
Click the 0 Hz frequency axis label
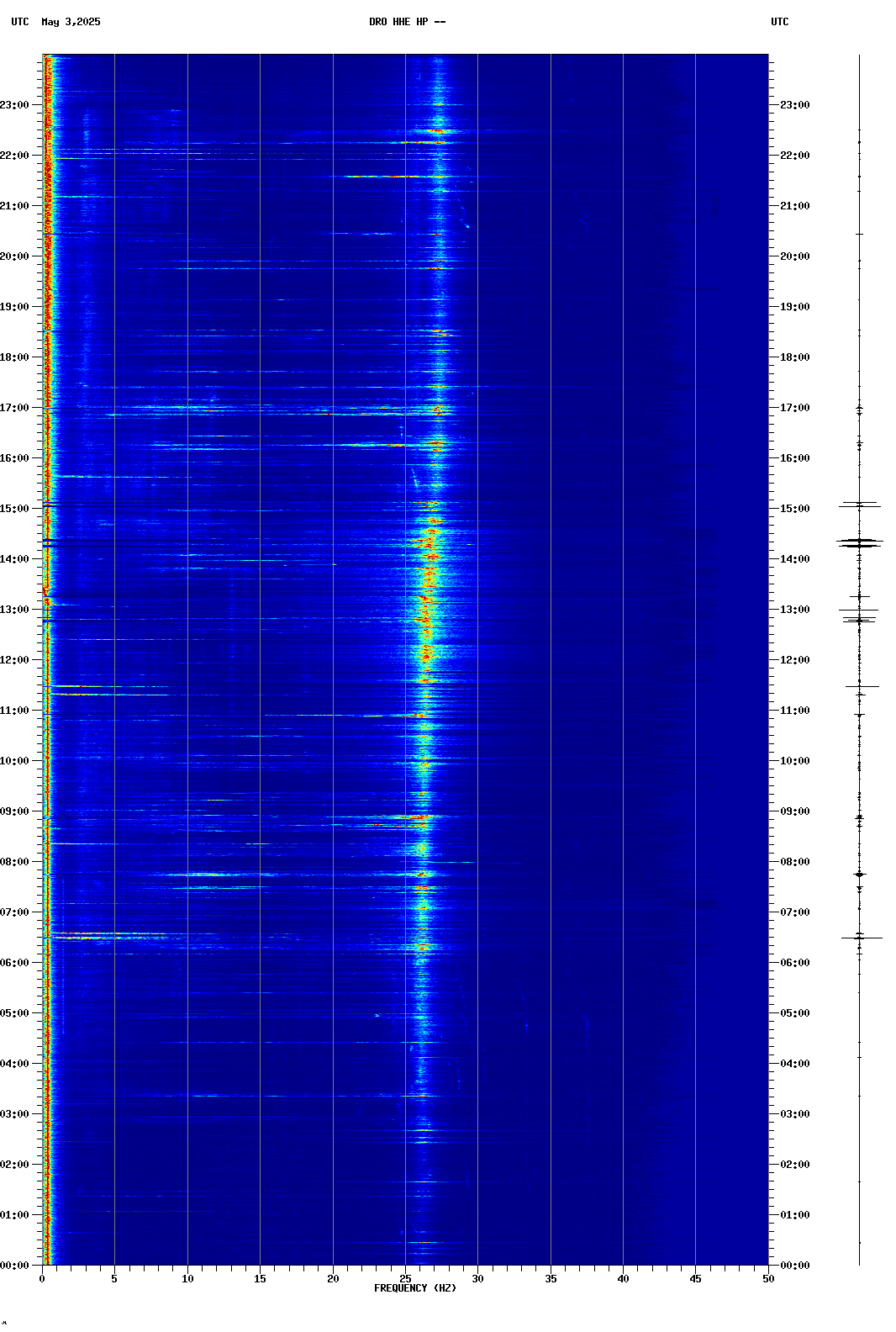pos(42,1279)
